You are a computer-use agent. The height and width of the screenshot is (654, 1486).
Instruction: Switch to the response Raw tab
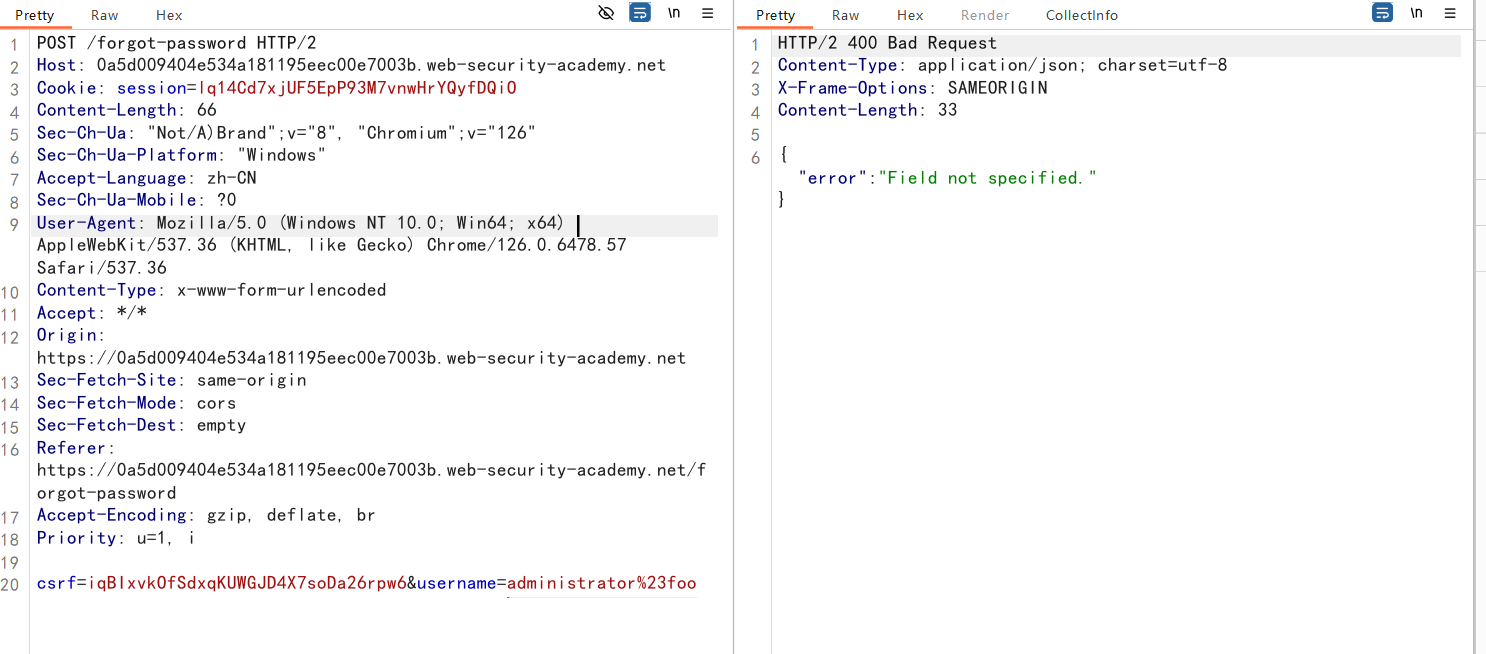point(845,15)
